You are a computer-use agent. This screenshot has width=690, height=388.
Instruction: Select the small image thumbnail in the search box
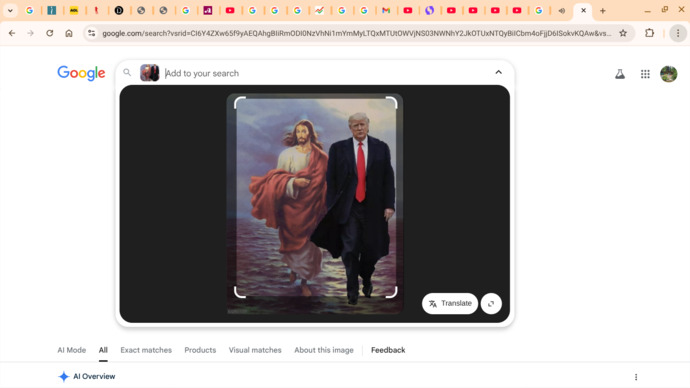click(x=150, y=73)
